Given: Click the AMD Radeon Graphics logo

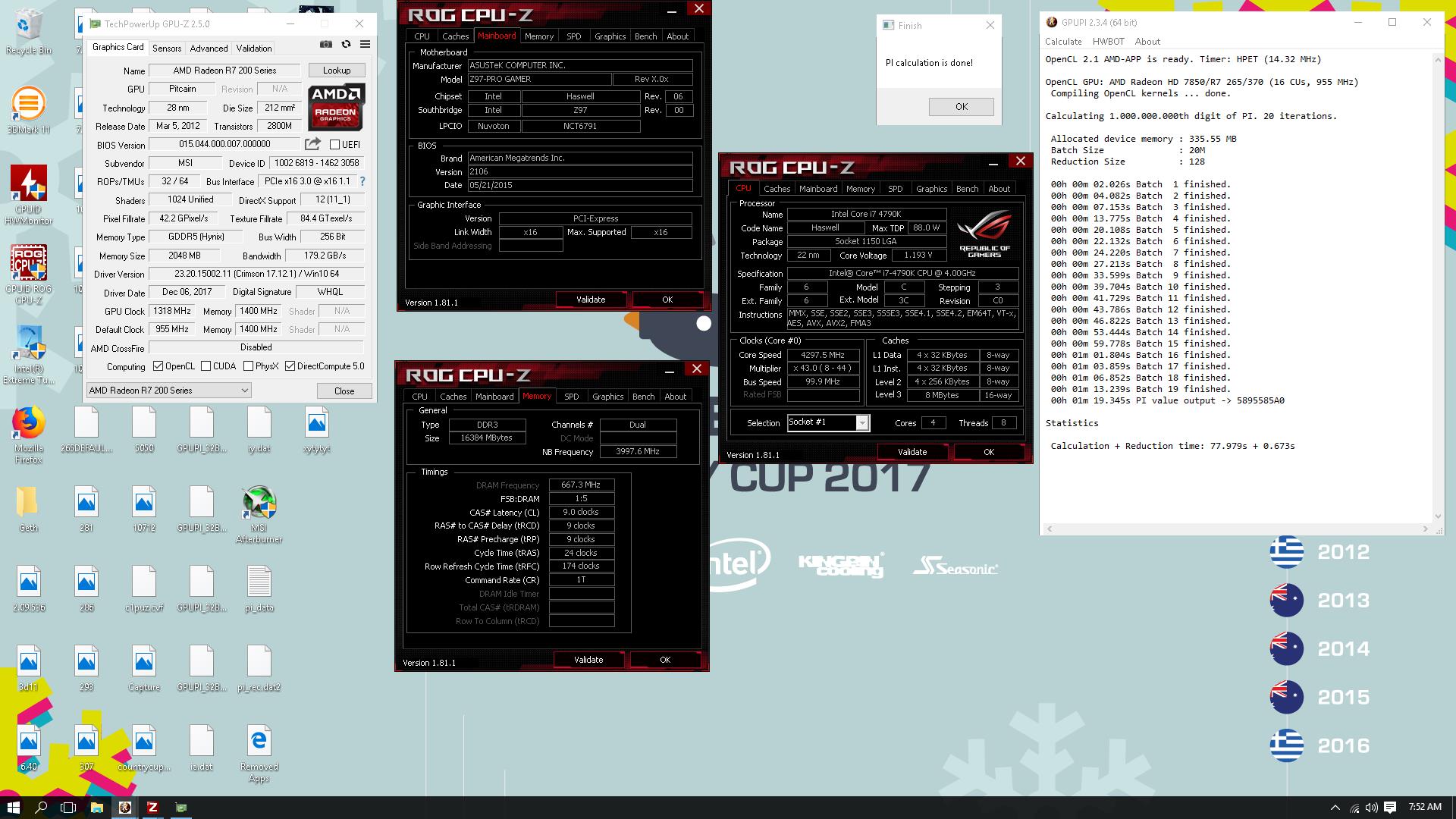Looking at the screenshot, I should [337, 107].
